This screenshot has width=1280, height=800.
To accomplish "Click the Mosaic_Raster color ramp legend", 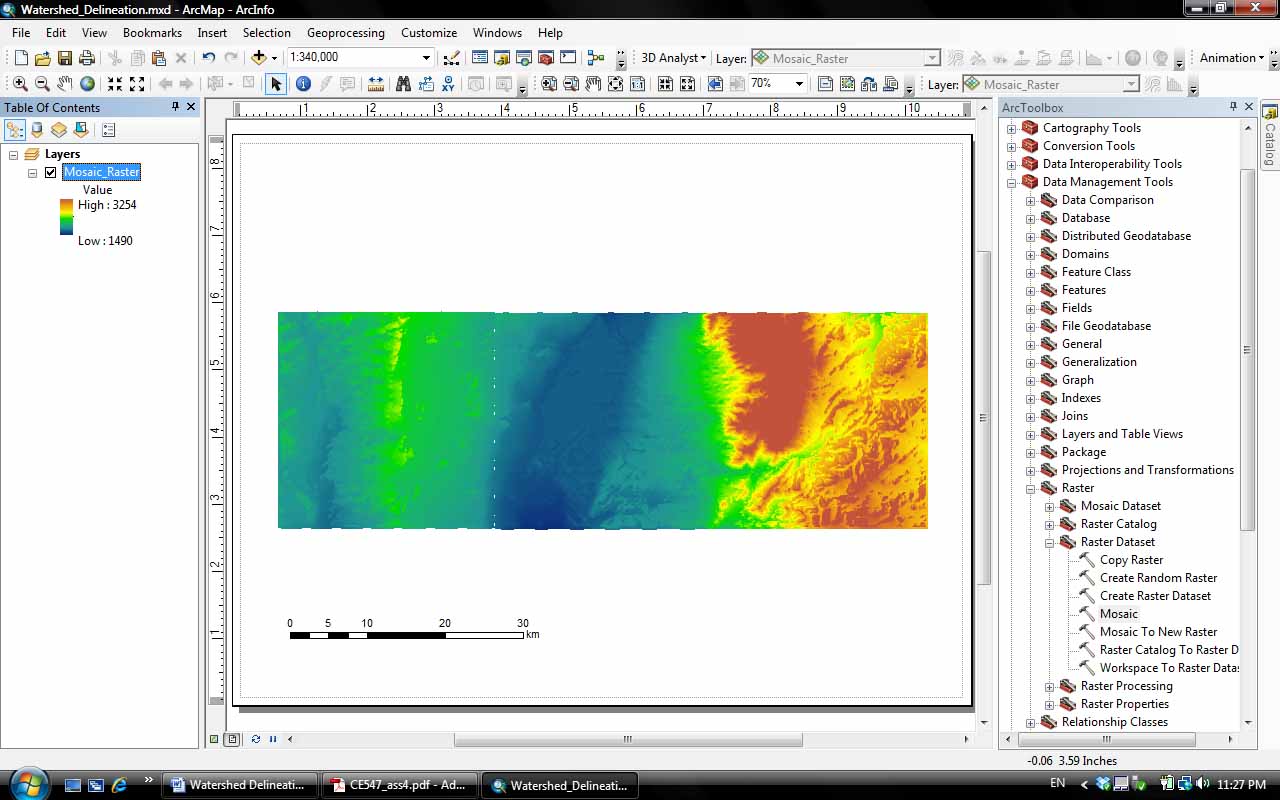I will pyautogui.click(x=66, y=217).
